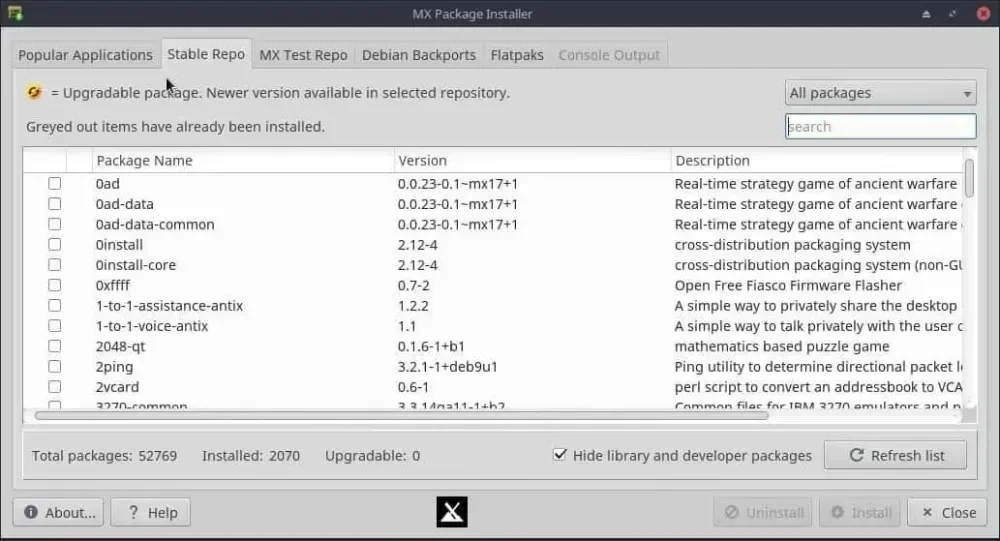Screen dimensions: 1000x541
Task: Sort by Package Name column header
Action: click(x=243, y=161)
